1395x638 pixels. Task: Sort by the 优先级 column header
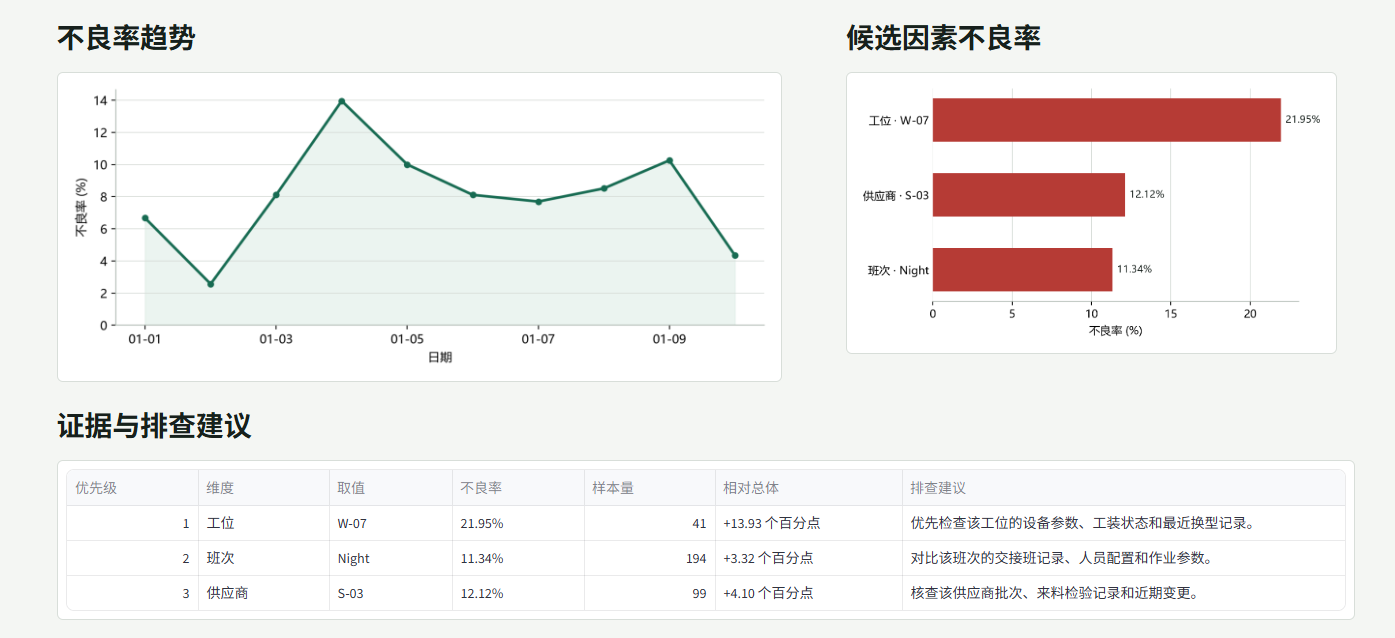(x=132, y=488)
